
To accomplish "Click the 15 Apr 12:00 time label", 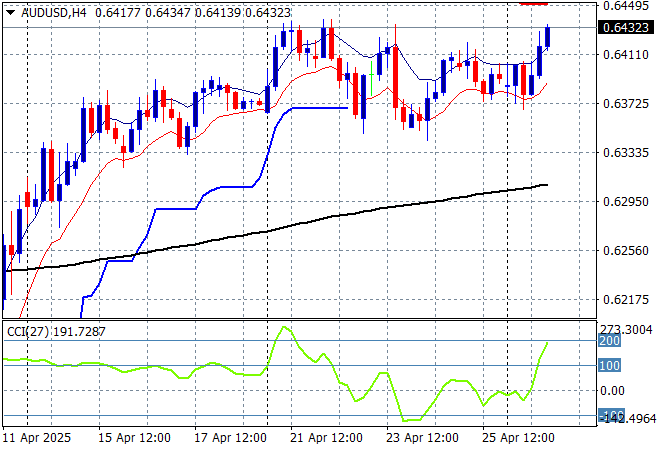I will pos(134,438).
